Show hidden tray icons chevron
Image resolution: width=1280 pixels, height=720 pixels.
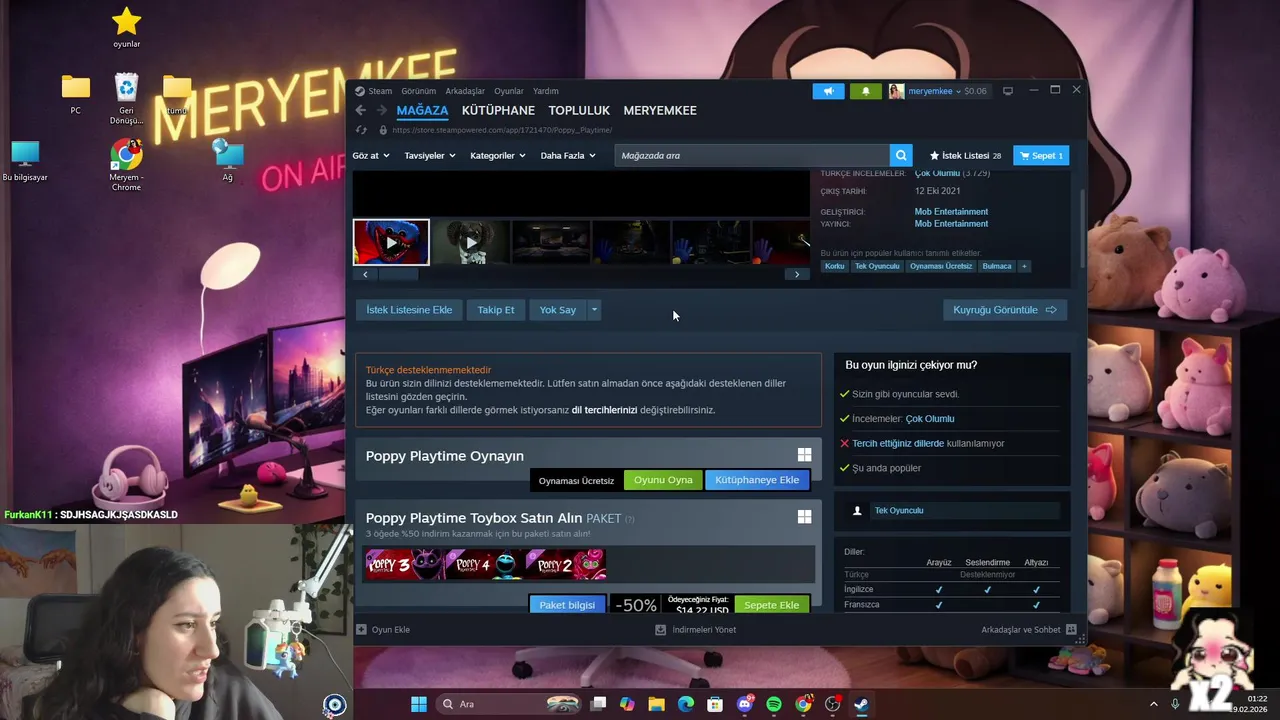tap(1153, 704)
